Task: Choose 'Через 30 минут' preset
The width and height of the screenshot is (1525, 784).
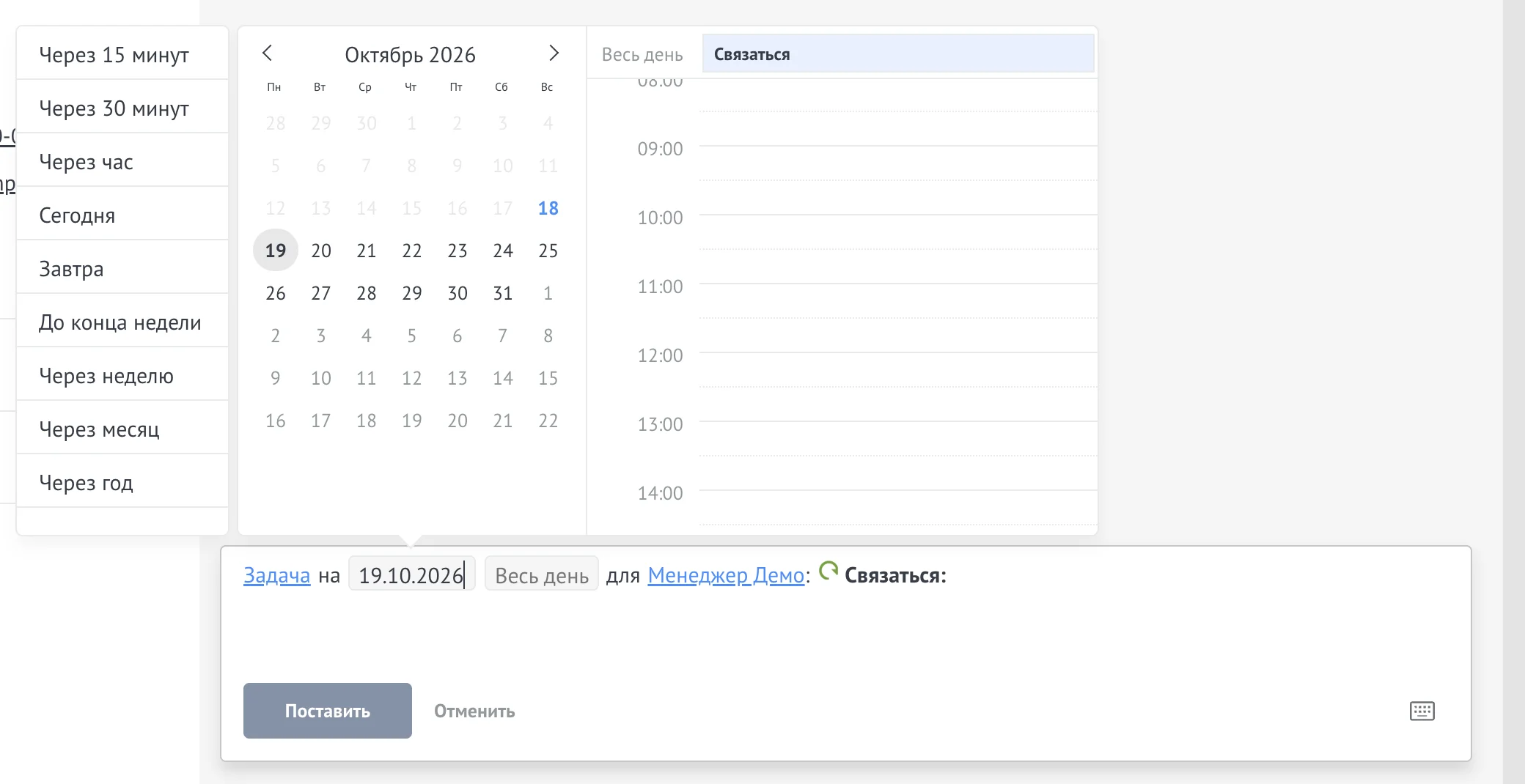Action: tap(122, 108)
